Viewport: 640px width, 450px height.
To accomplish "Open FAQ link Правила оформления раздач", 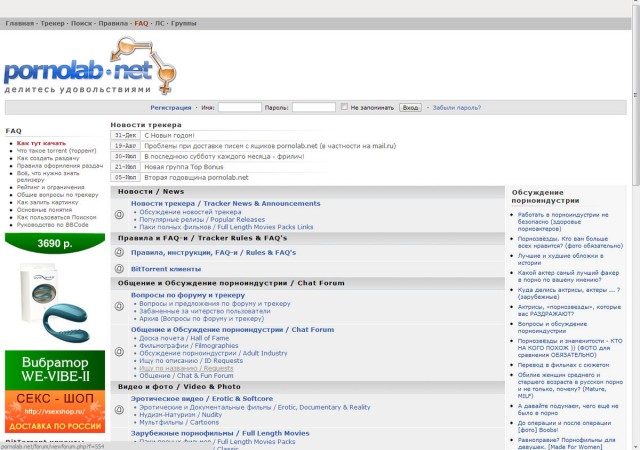I will pyautogui.click(x=60, y=166).
